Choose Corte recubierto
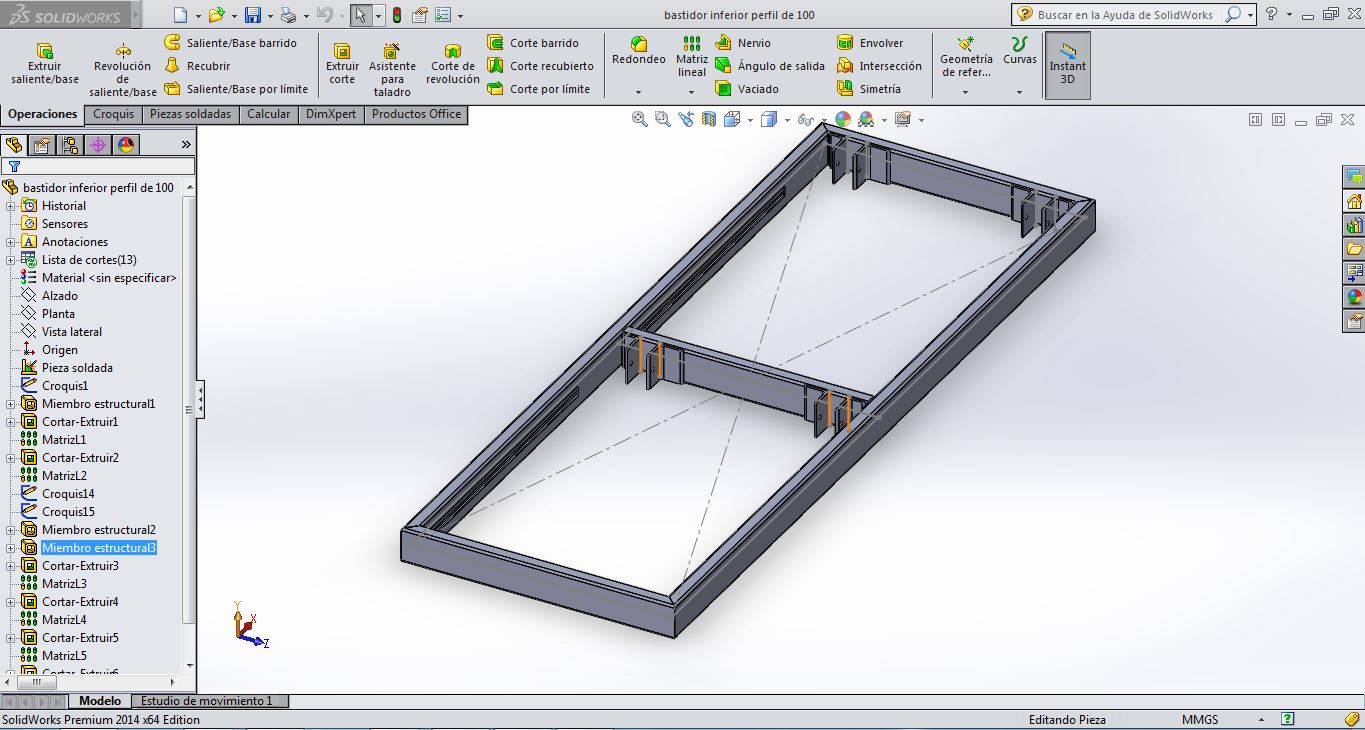This screenshot has width=1365, height=730. pos(540,66)
